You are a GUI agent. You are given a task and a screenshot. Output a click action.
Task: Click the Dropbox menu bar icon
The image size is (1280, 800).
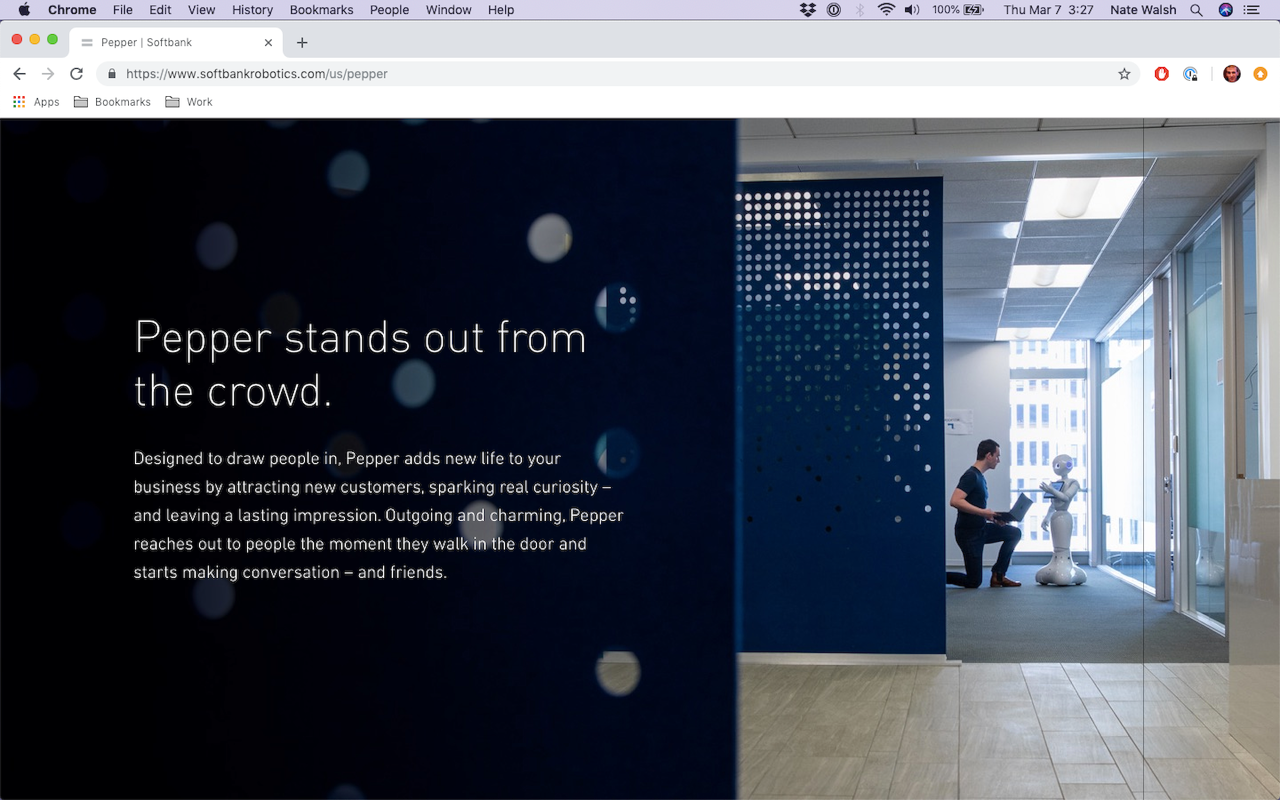click(808, 10)
